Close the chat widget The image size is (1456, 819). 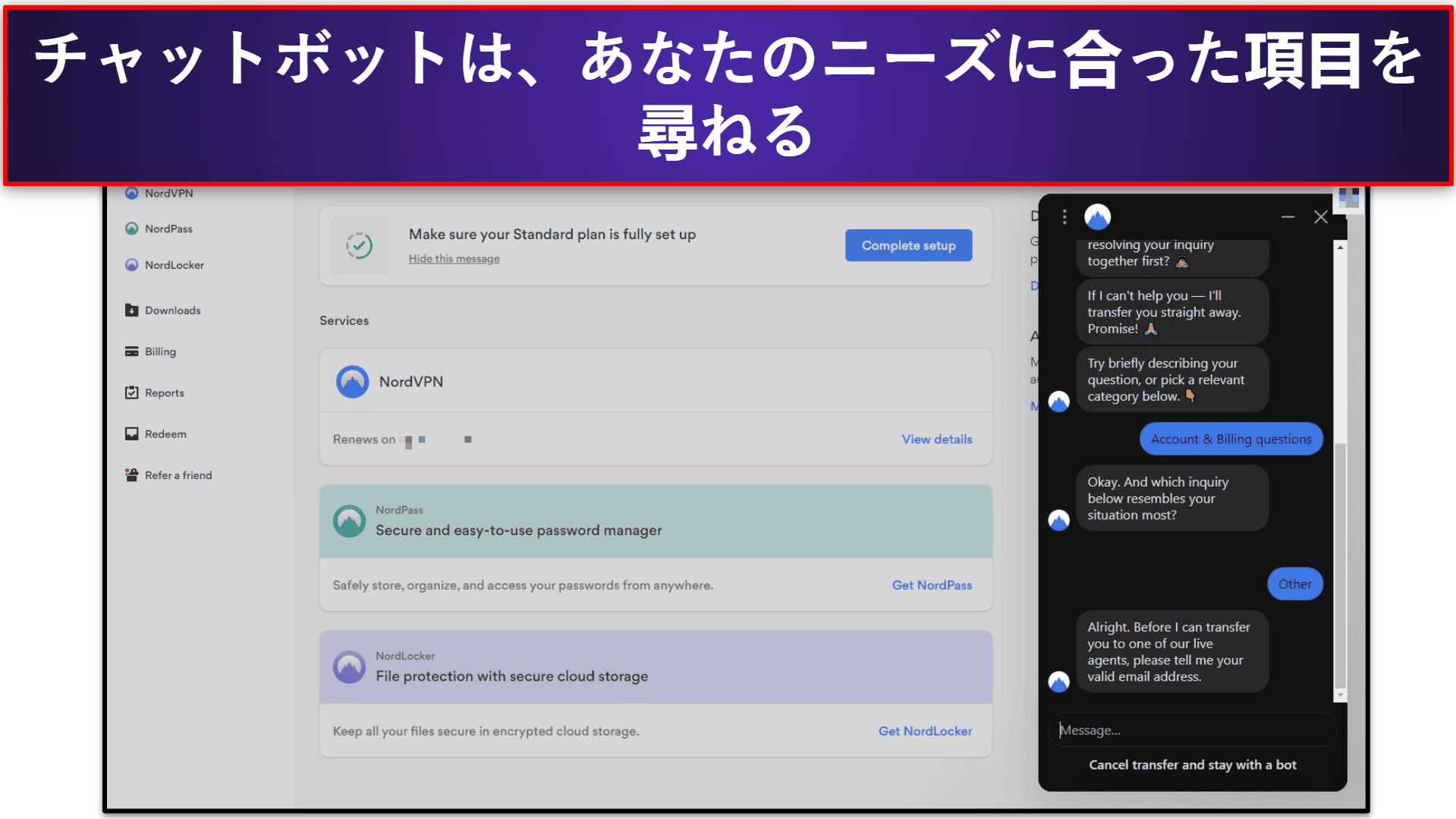coord(1320,217)
